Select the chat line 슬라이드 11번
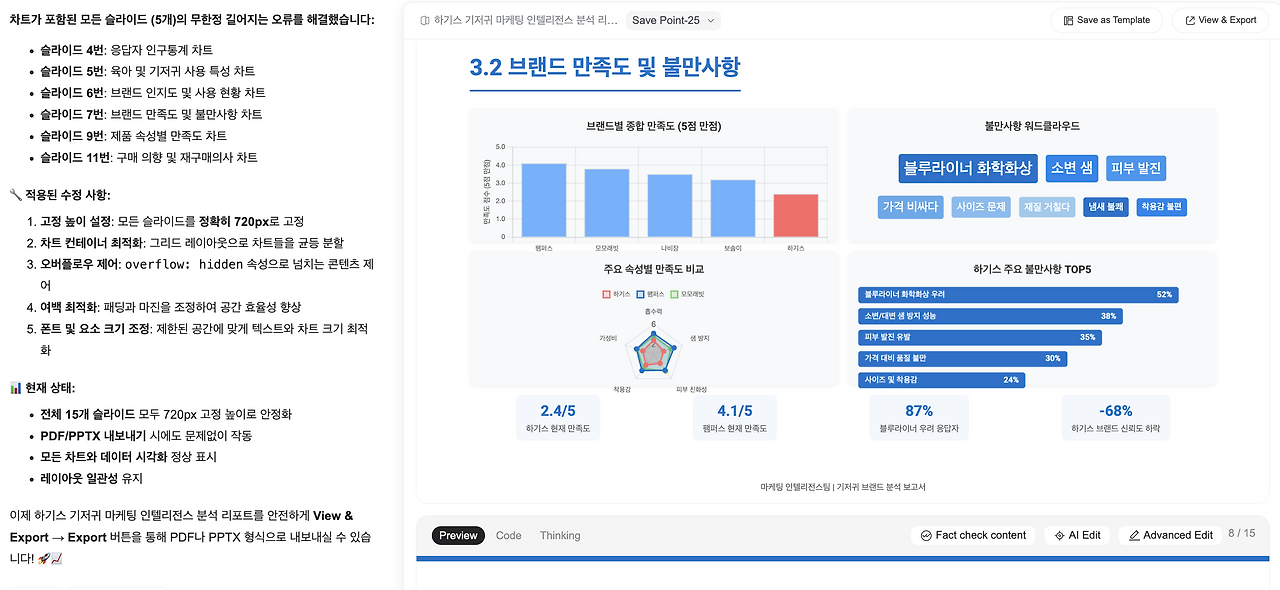This screenshot has width=1280, height=590. [148, 157]
